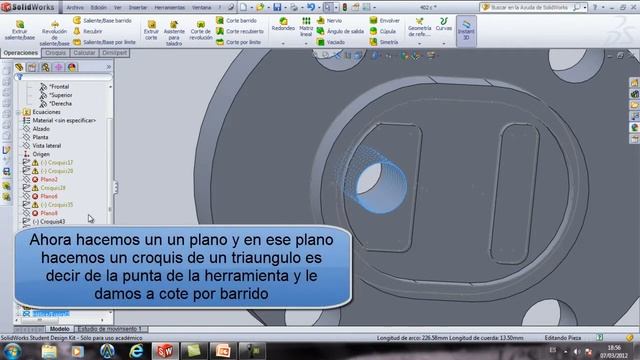640x360 pixels.
Task: Select Corte de revolución tool
Action: (x=201, y=31)
